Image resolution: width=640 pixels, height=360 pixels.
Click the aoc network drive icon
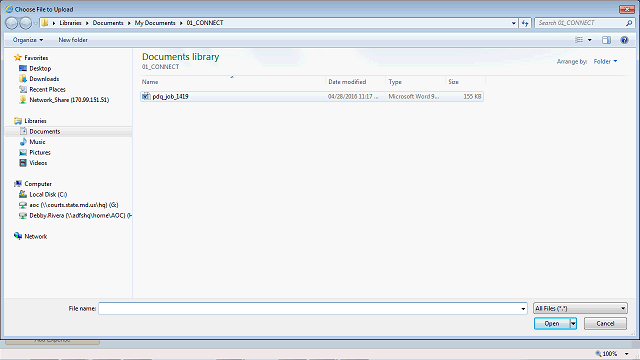click(x=23, y=205)
